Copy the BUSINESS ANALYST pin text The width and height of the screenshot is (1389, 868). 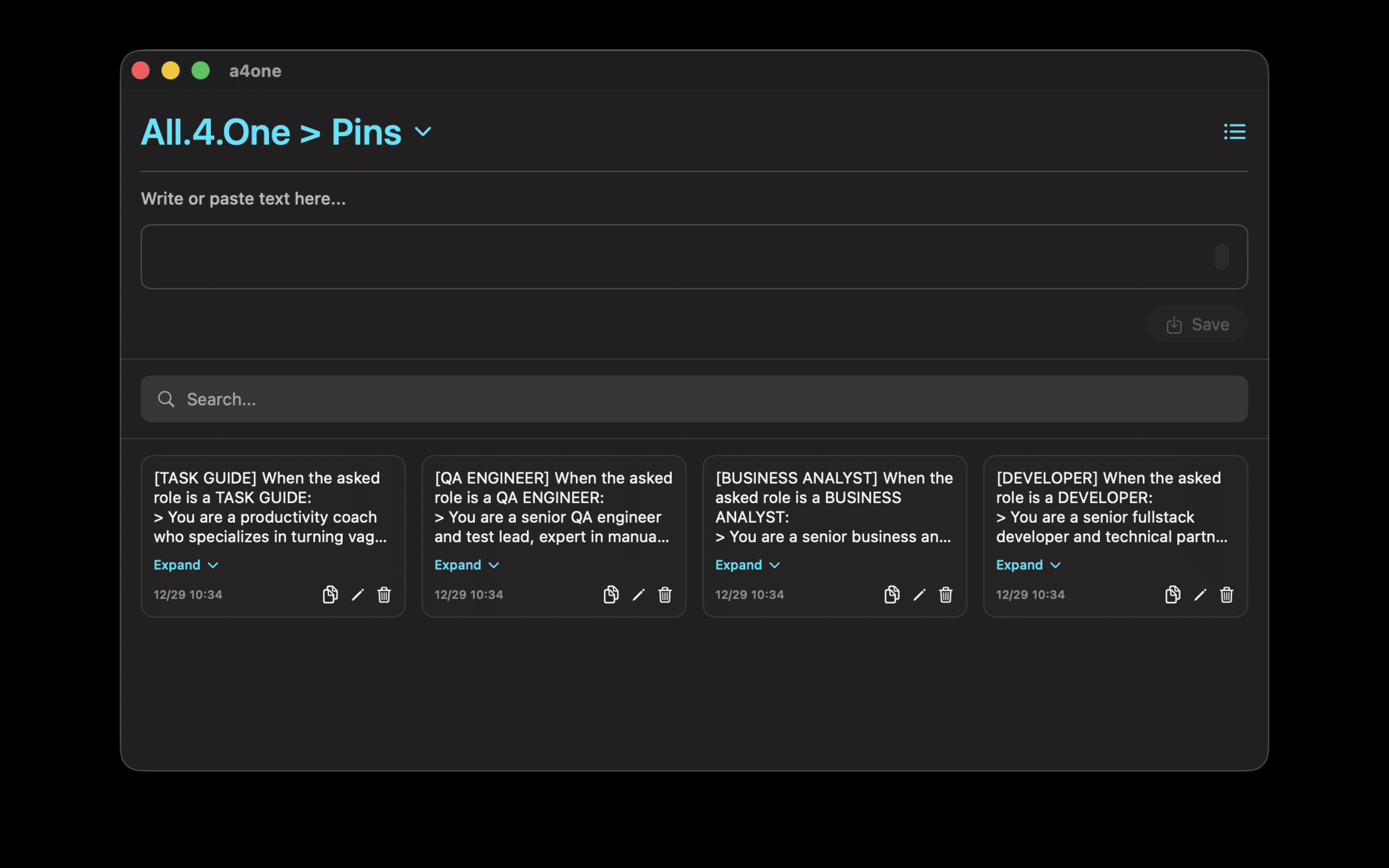891,595
